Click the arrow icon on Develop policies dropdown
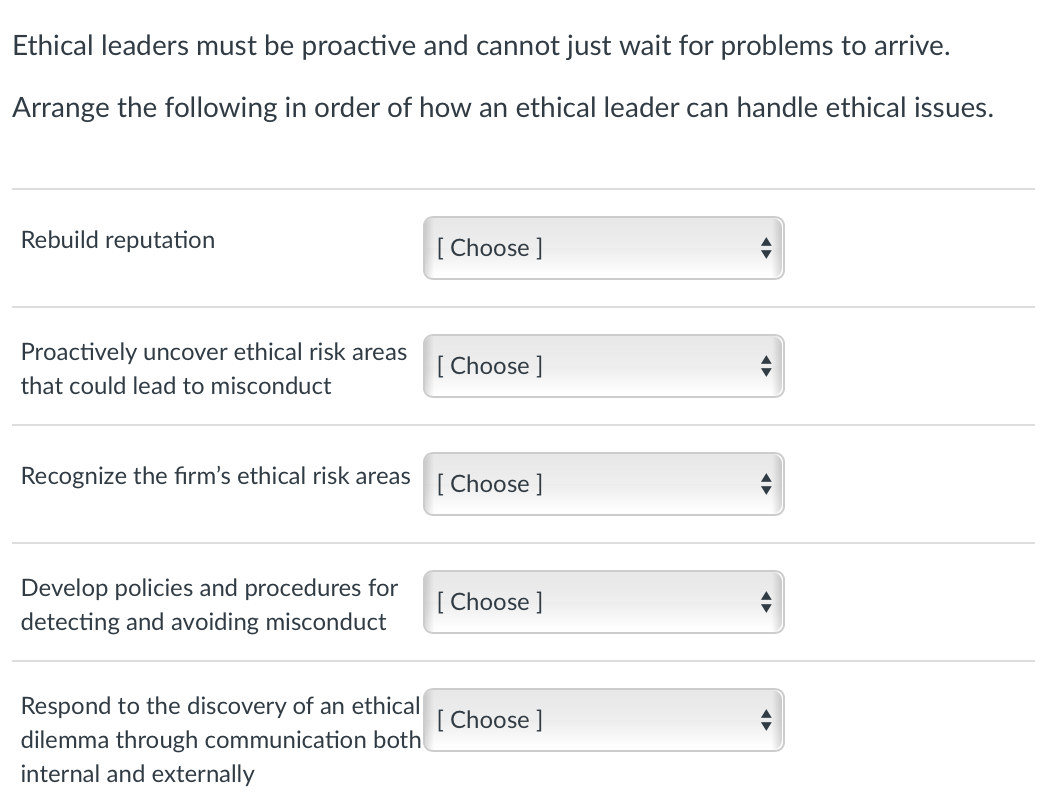The height and width of the screenshot is (798, 1060). (x=766, y=602)
